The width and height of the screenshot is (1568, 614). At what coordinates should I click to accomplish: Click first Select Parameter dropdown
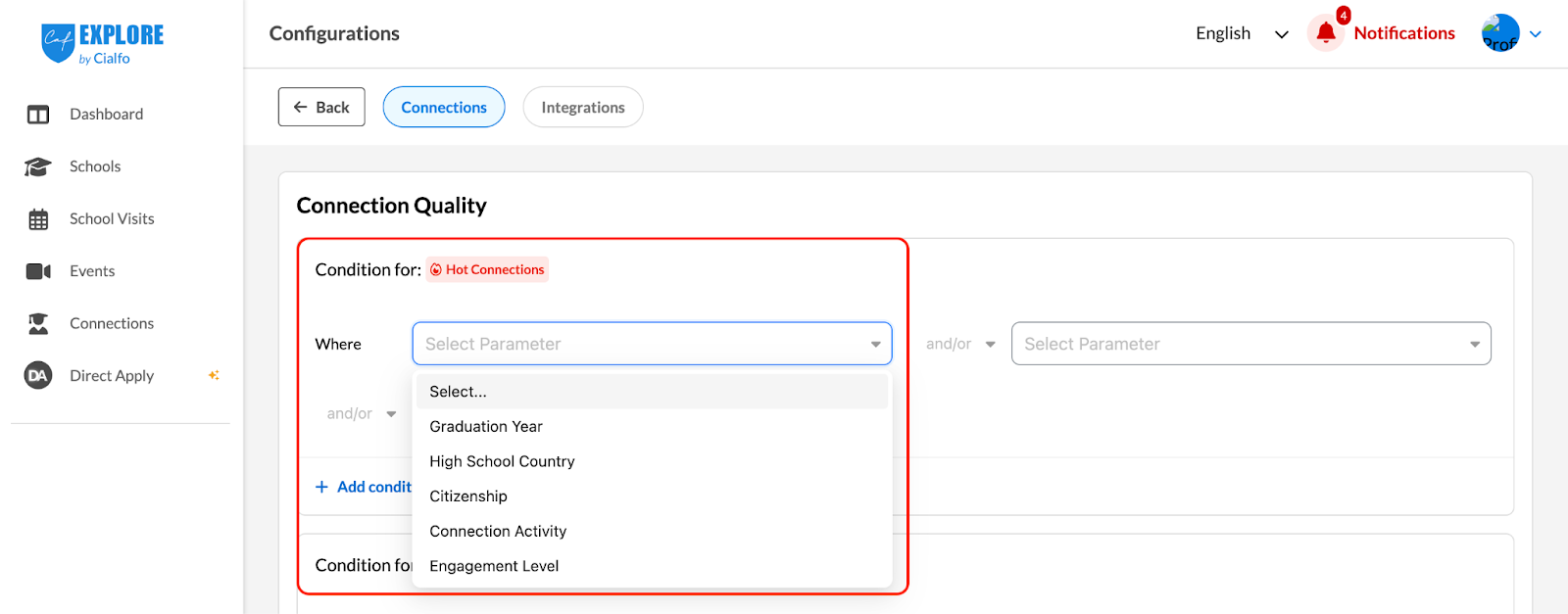[x=653, y=344]
